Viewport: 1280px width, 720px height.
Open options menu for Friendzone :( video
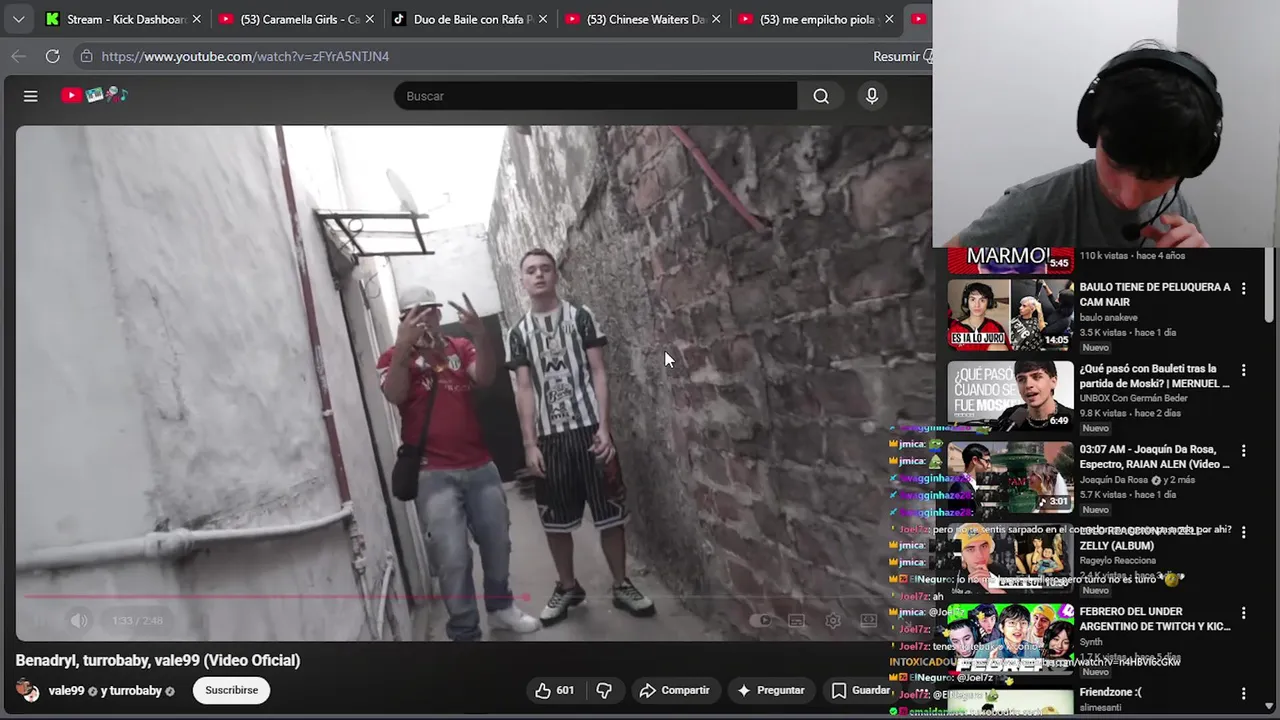[1243, 694]
